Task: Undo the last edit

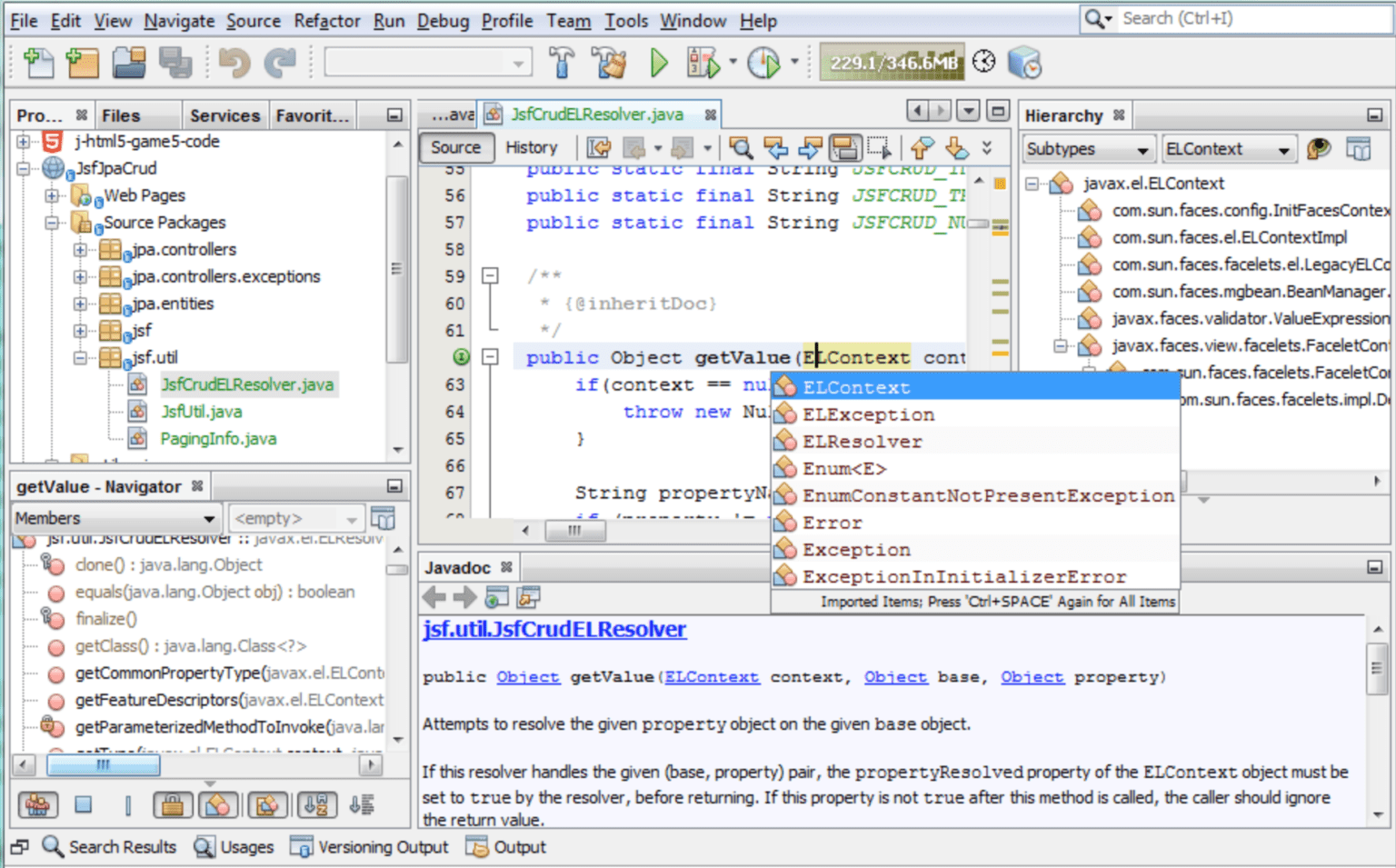Action: pyautogui.click(x=235, y=62)
